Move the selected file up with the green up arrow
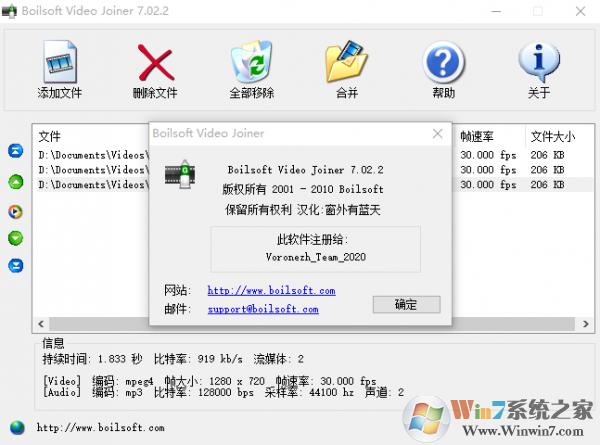The width and height of the screenshot is (600, 445). [16, 182]
